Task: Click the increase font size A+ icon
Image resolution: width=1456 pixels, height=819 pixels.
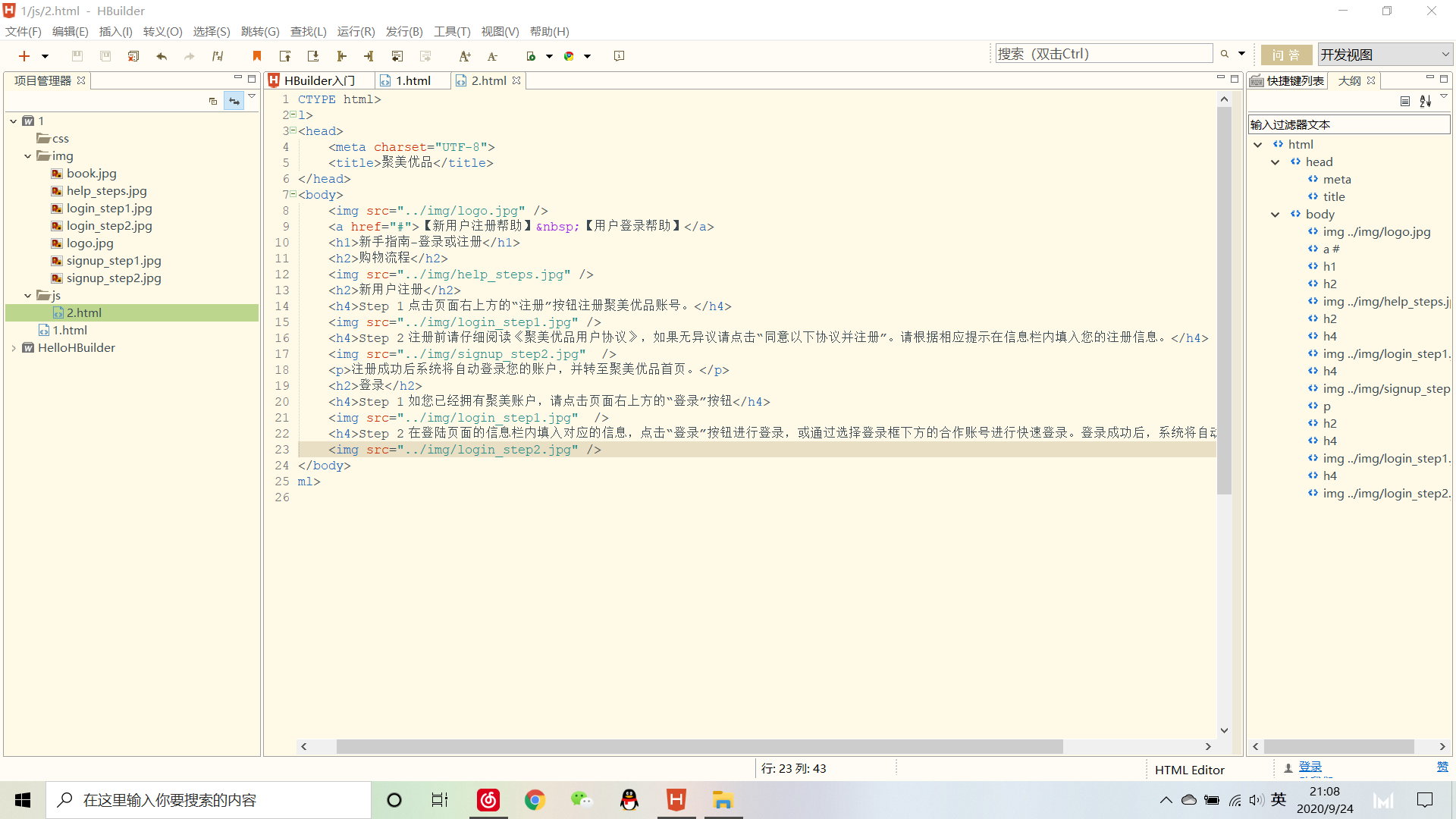Action: coord(465,56)
